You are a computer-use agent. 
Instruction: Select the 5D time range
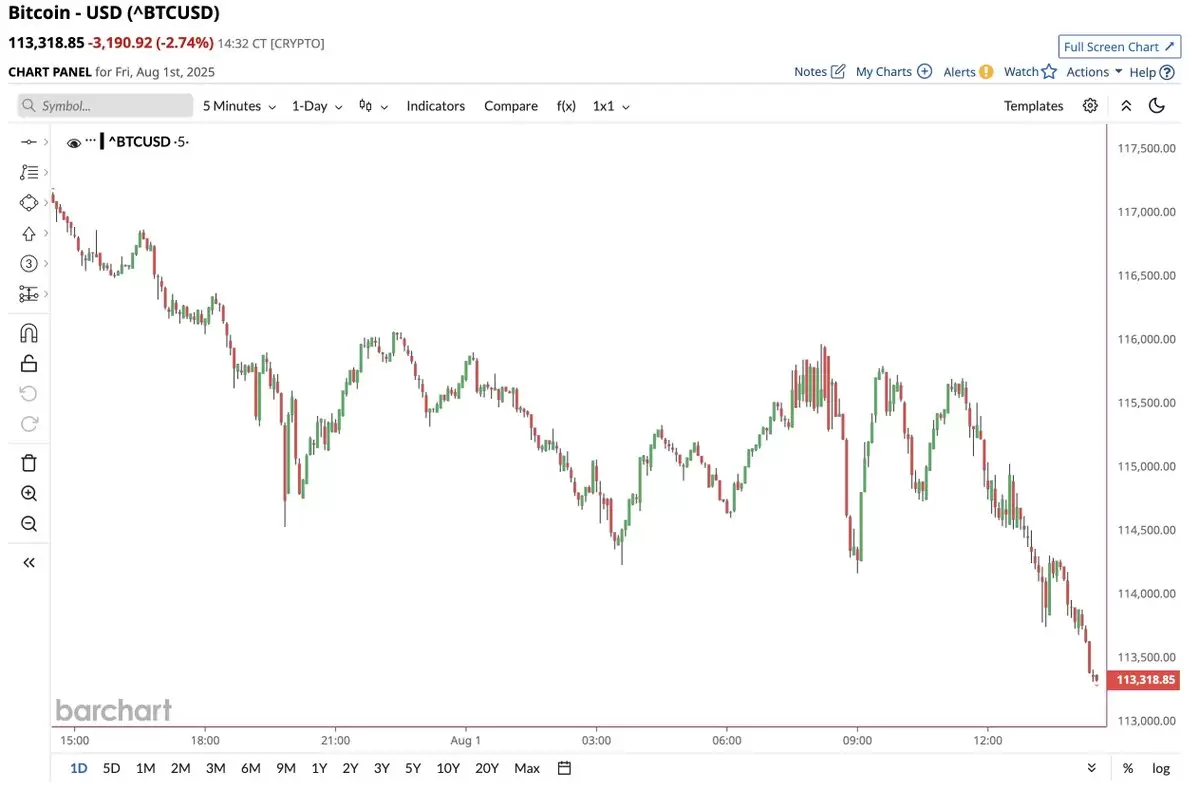point(111,768)
